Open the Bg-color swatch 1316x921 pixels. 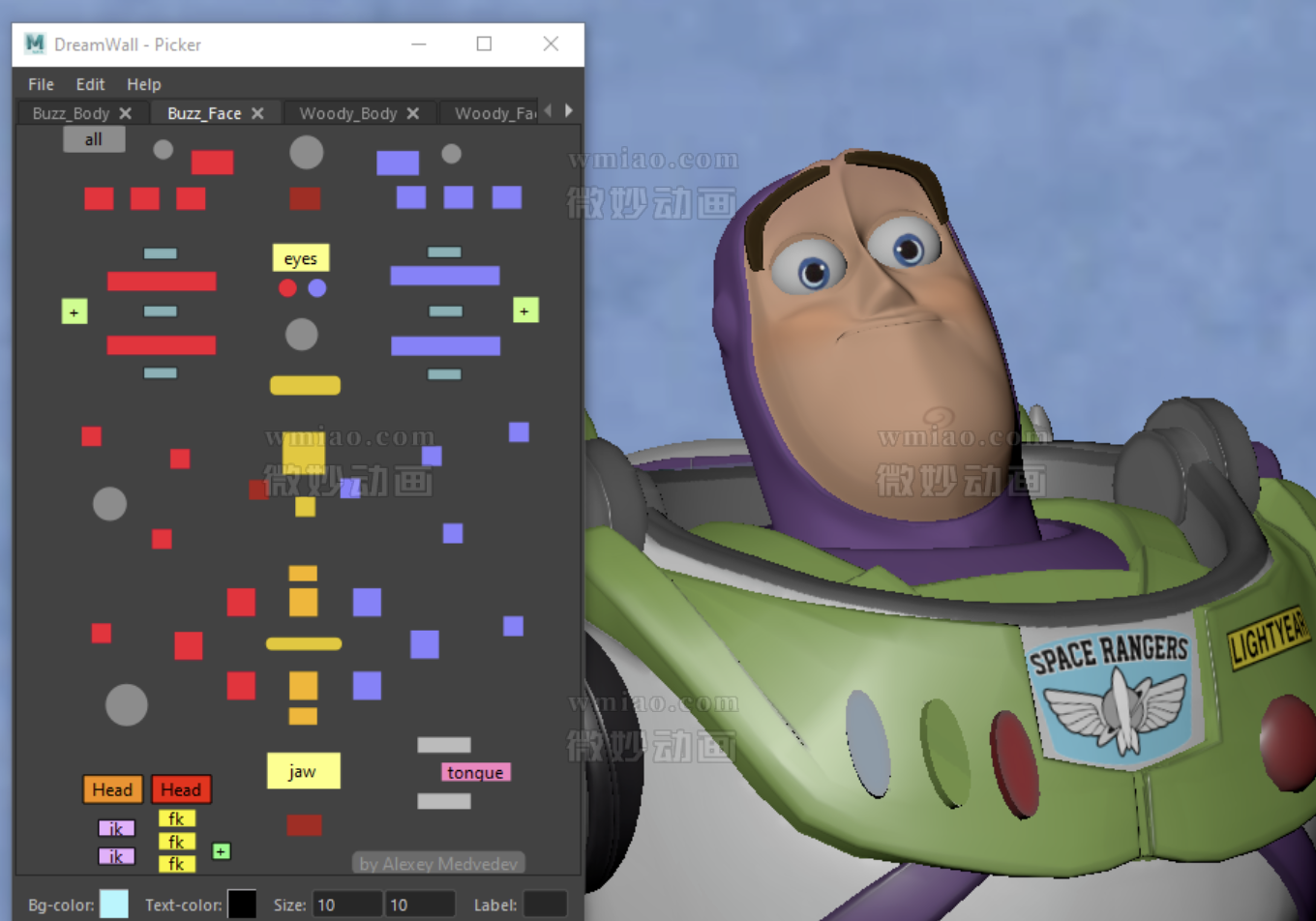pyautogui.click(x=114, y=905)
